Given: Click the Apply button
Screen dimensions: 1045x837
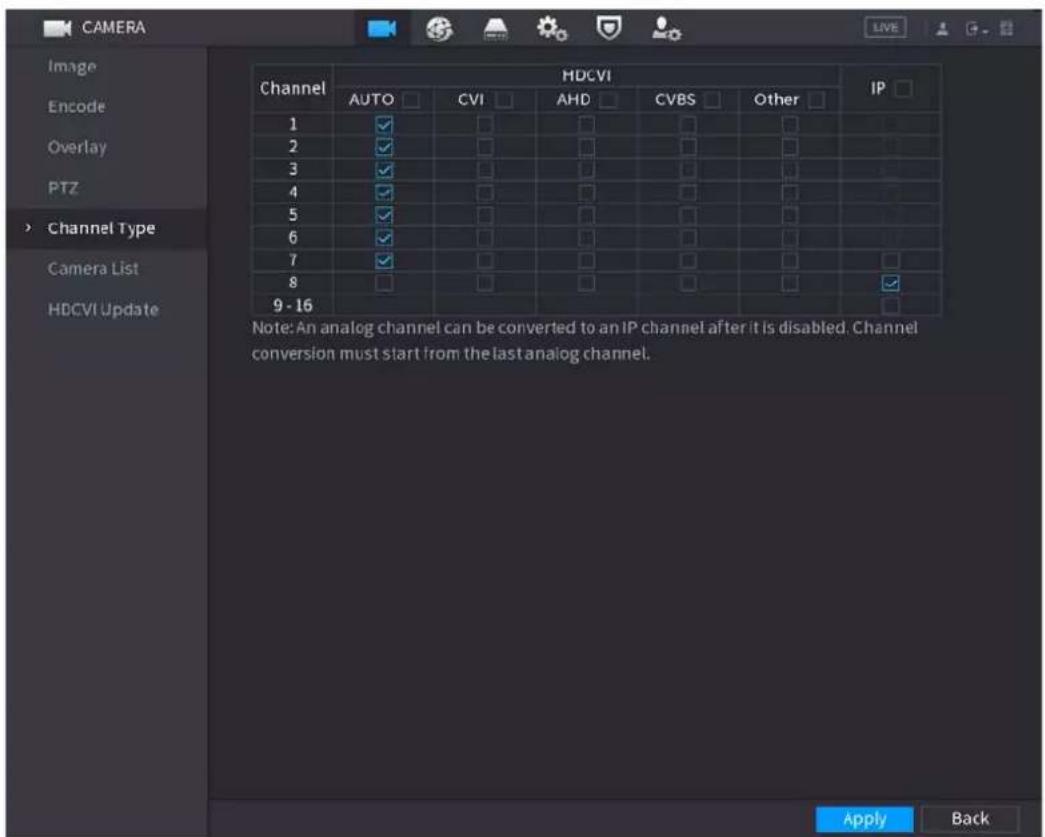Looking at the screenshot, I should coord(864,818).
